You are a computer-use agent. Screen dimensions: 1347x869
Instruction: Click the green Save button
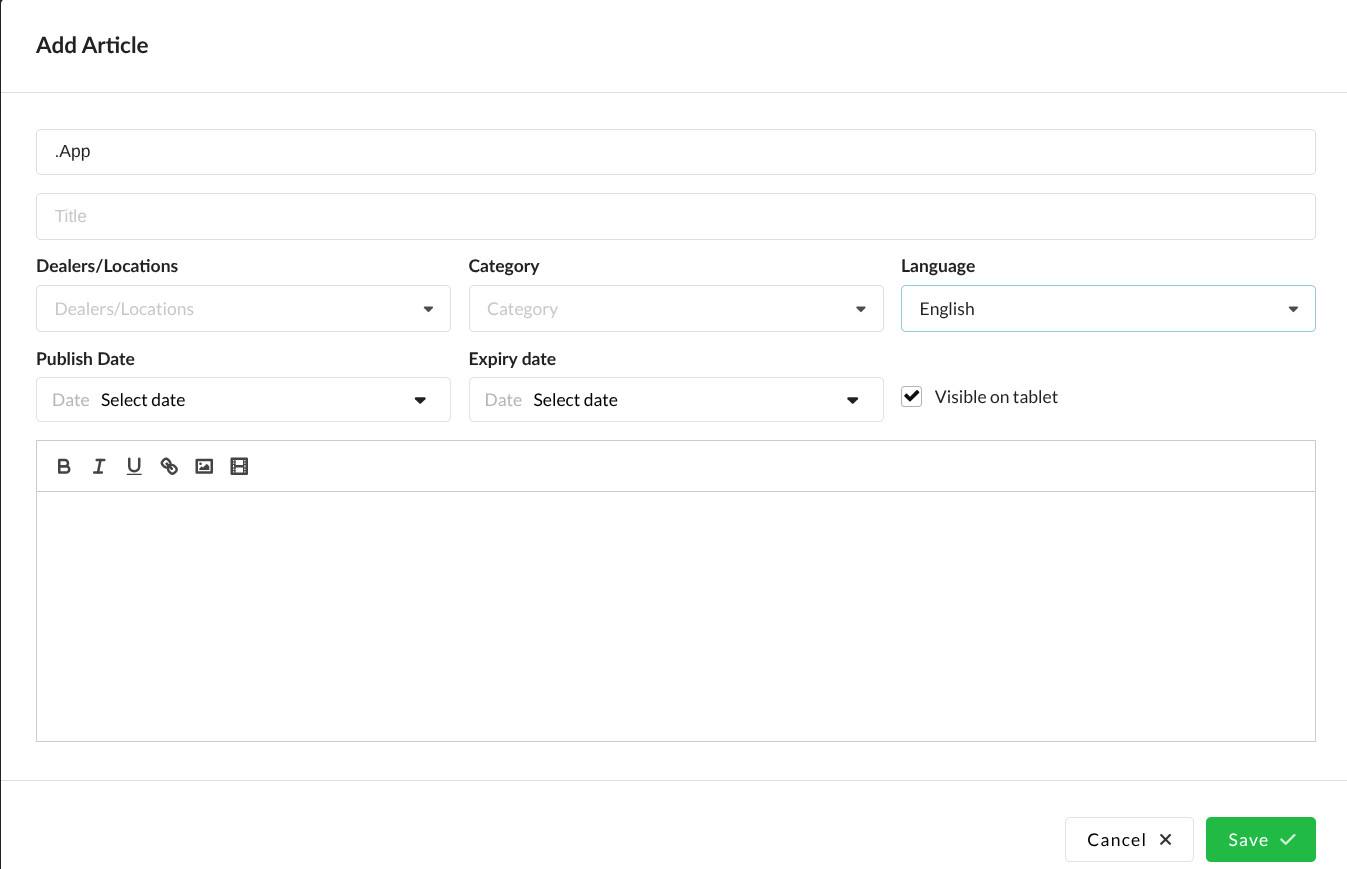1261,840
